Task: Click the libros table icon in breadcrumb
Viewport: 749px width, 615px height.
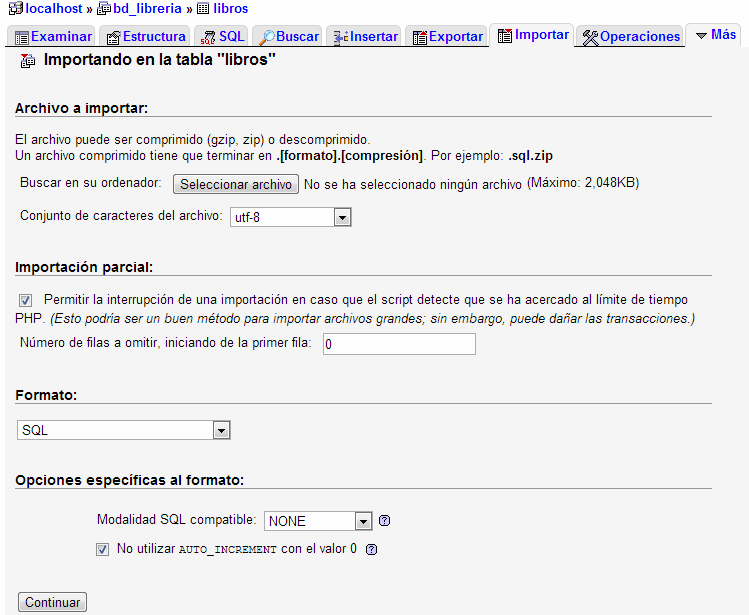Action: coord(203,8)
